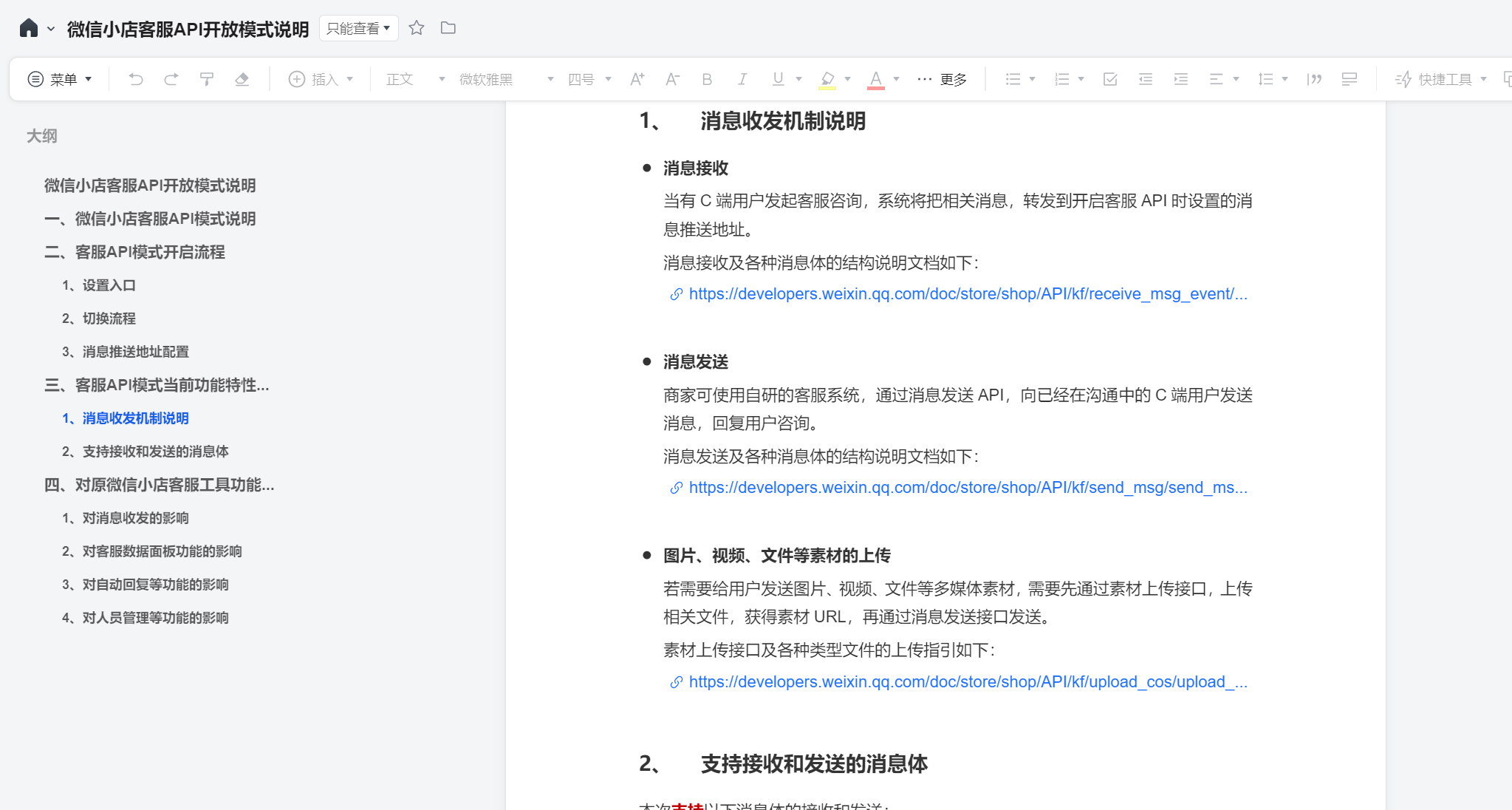Navigate to 2、对客服数据面板功能的影响

152,551
